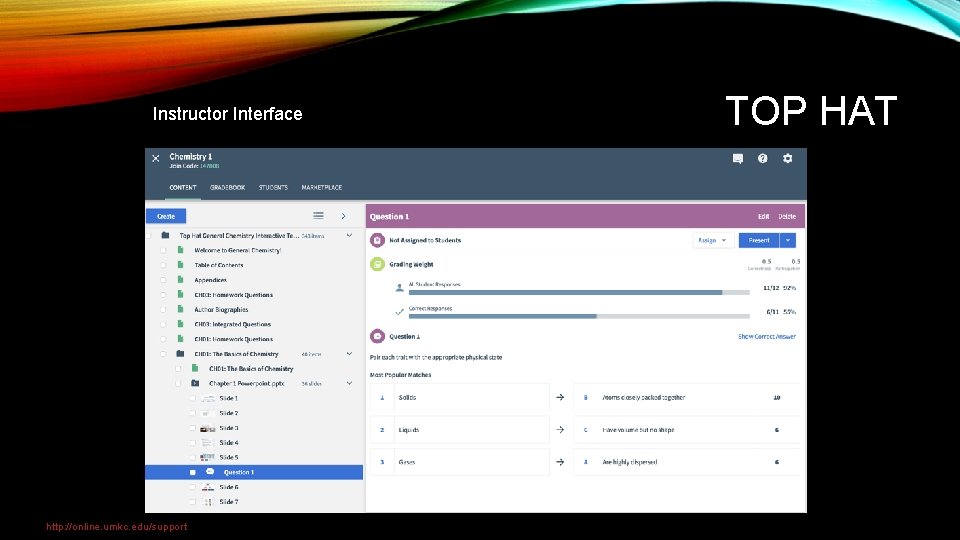This screenshot has width=960, height=540.
Task: Click the Table of Contents page icon
Action: coord(181,264)
